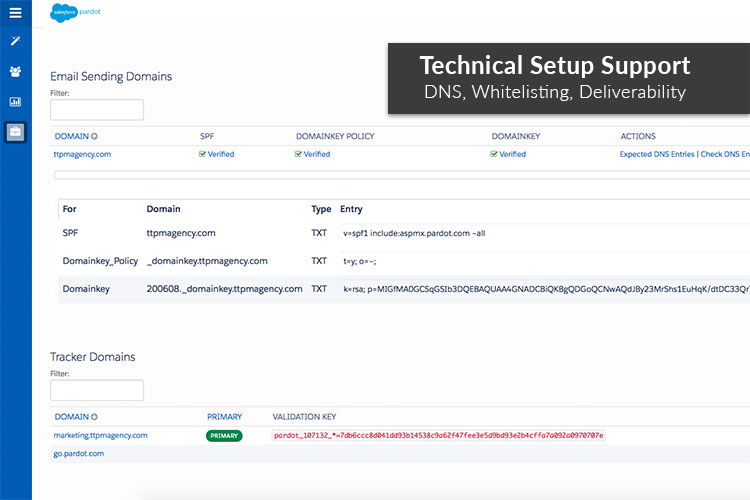Open the Reports chart icon in sidebar

pyautogui.click(x=15, y=101)
